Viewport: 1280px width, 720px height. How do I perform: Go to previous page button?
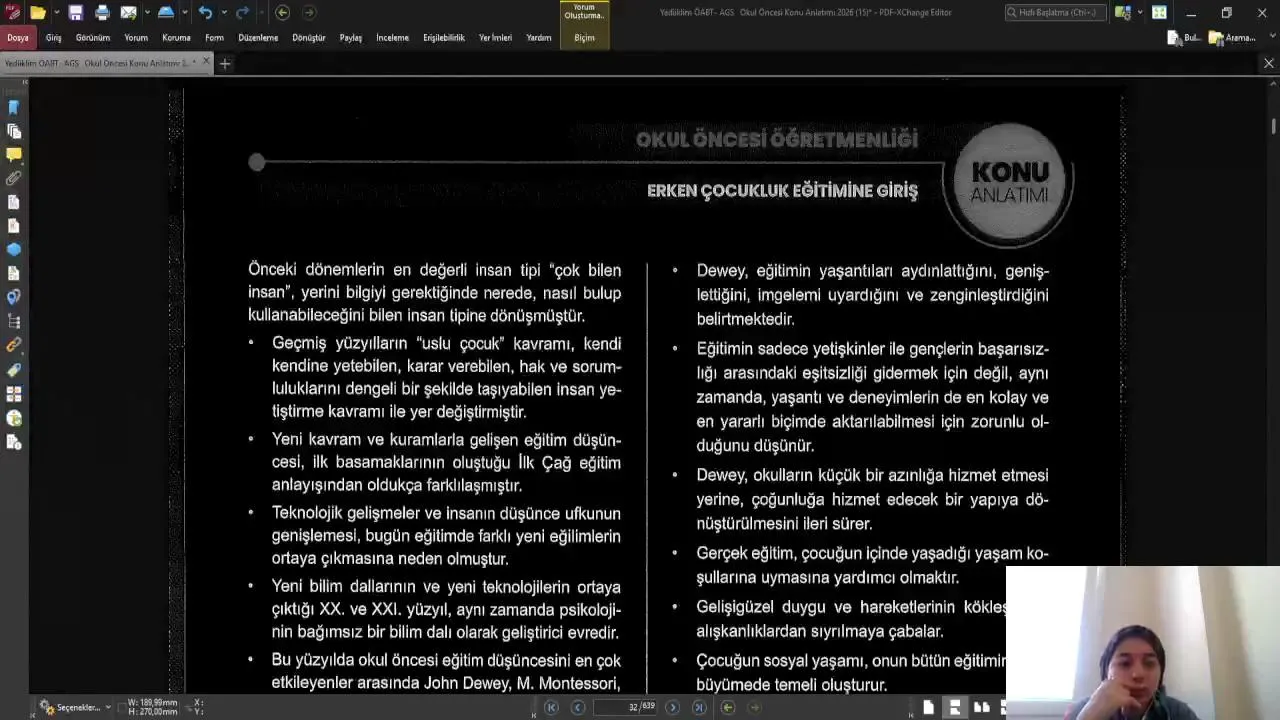click(x=577, y=707)
